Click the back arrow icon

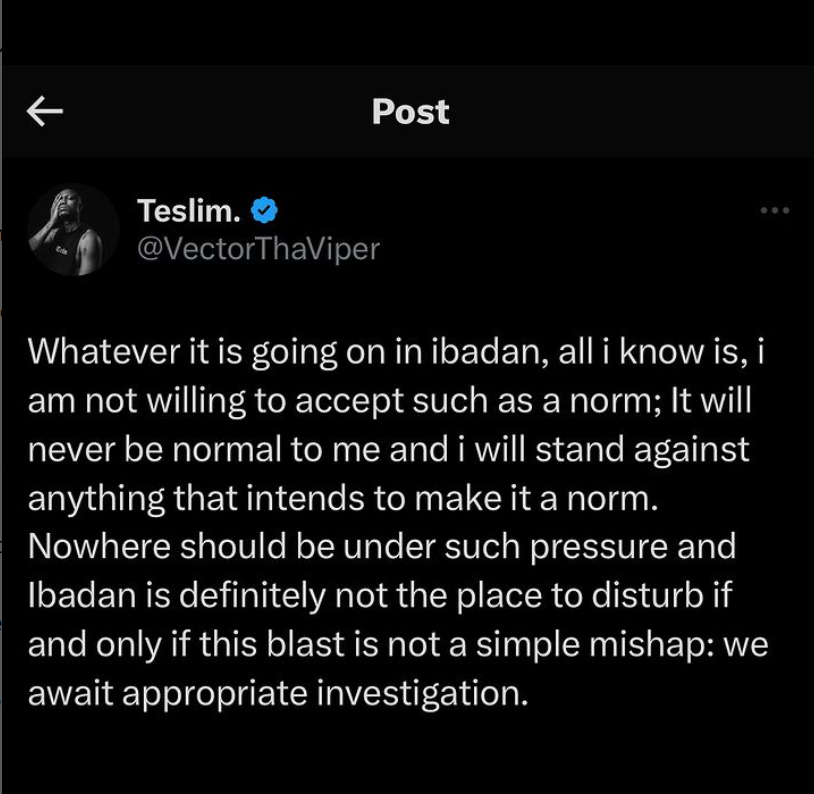pos(45,111)
